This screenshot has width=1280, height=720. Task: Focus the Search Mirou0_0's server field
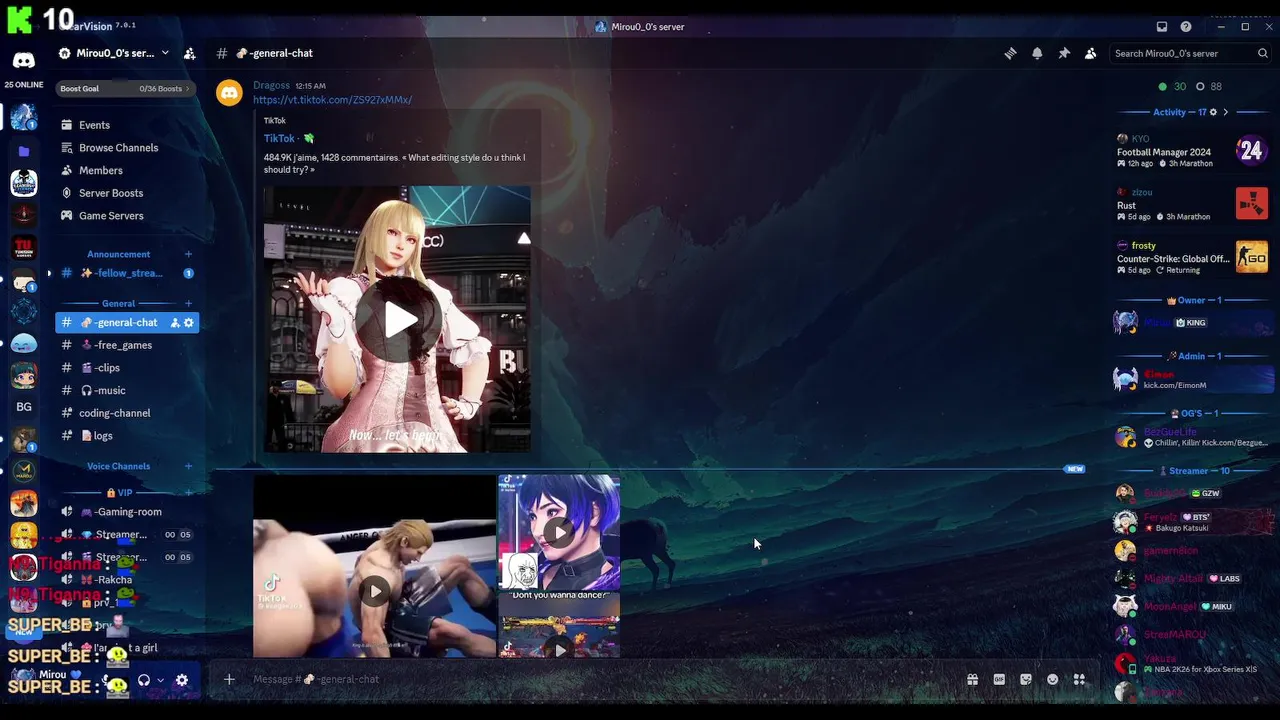(1190, 53)
